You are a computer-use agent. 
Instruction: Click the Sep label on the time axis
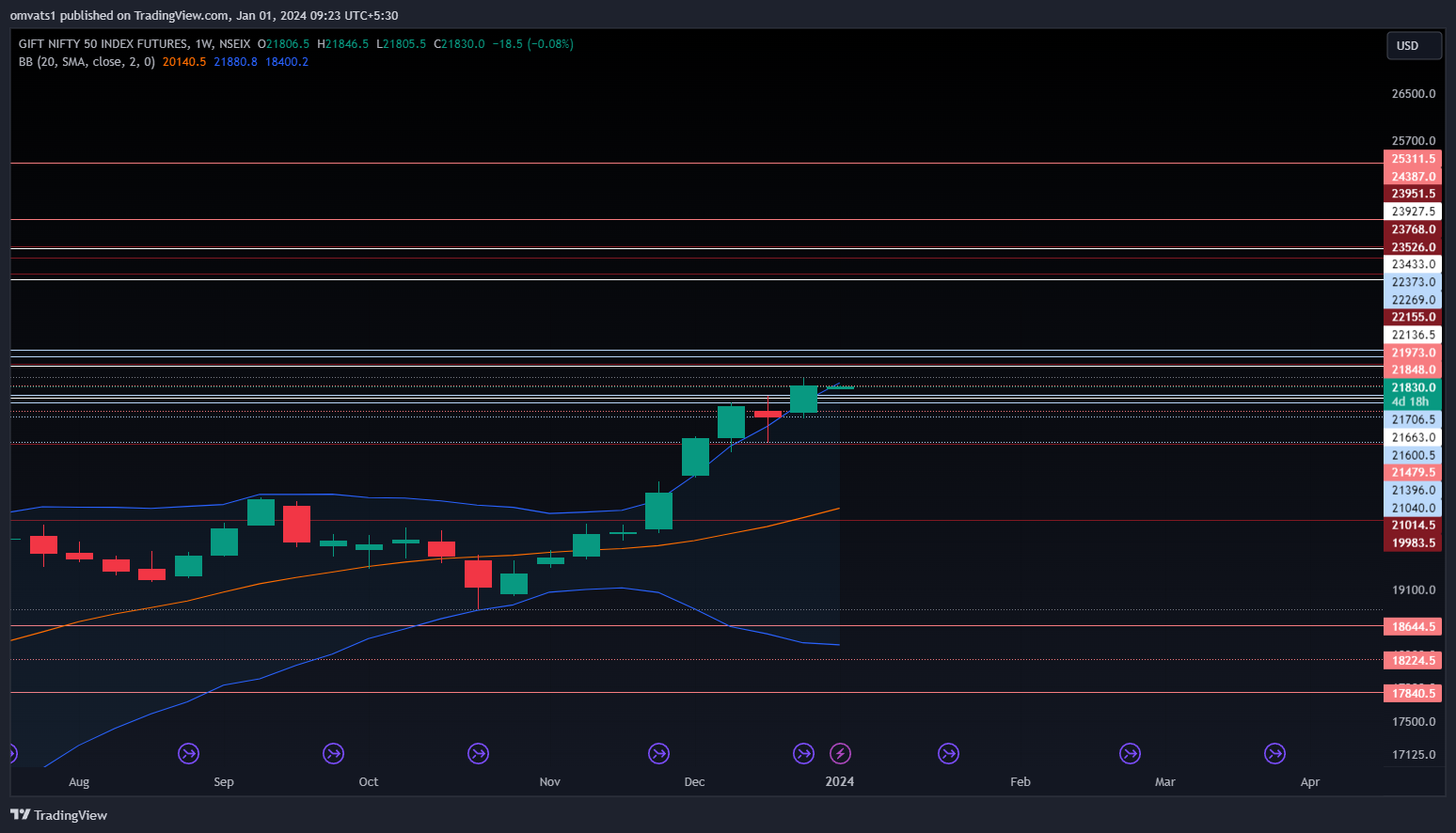[x=224, y=782]
